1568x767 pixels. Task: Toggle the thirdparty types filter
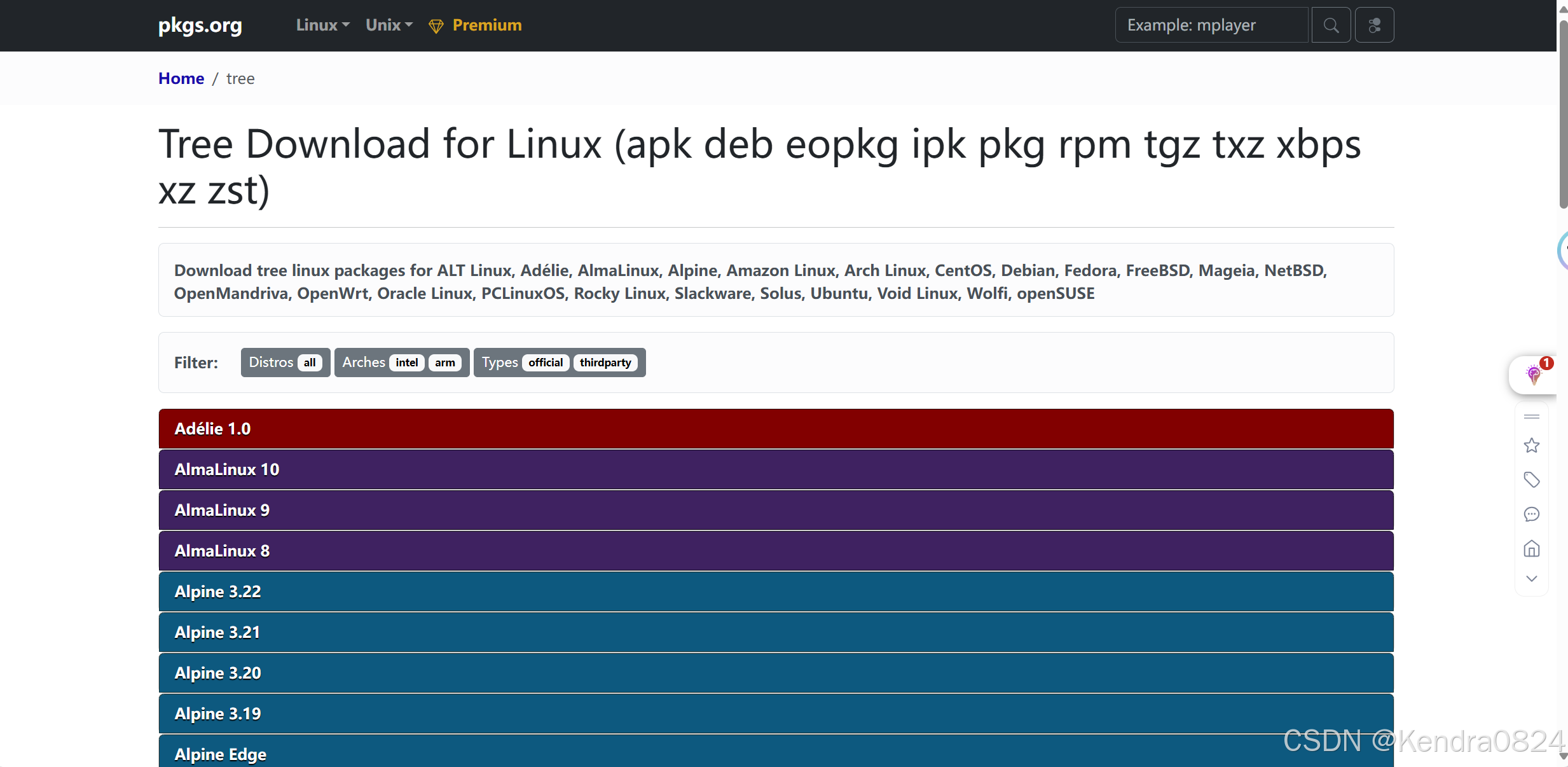point(605,363)
